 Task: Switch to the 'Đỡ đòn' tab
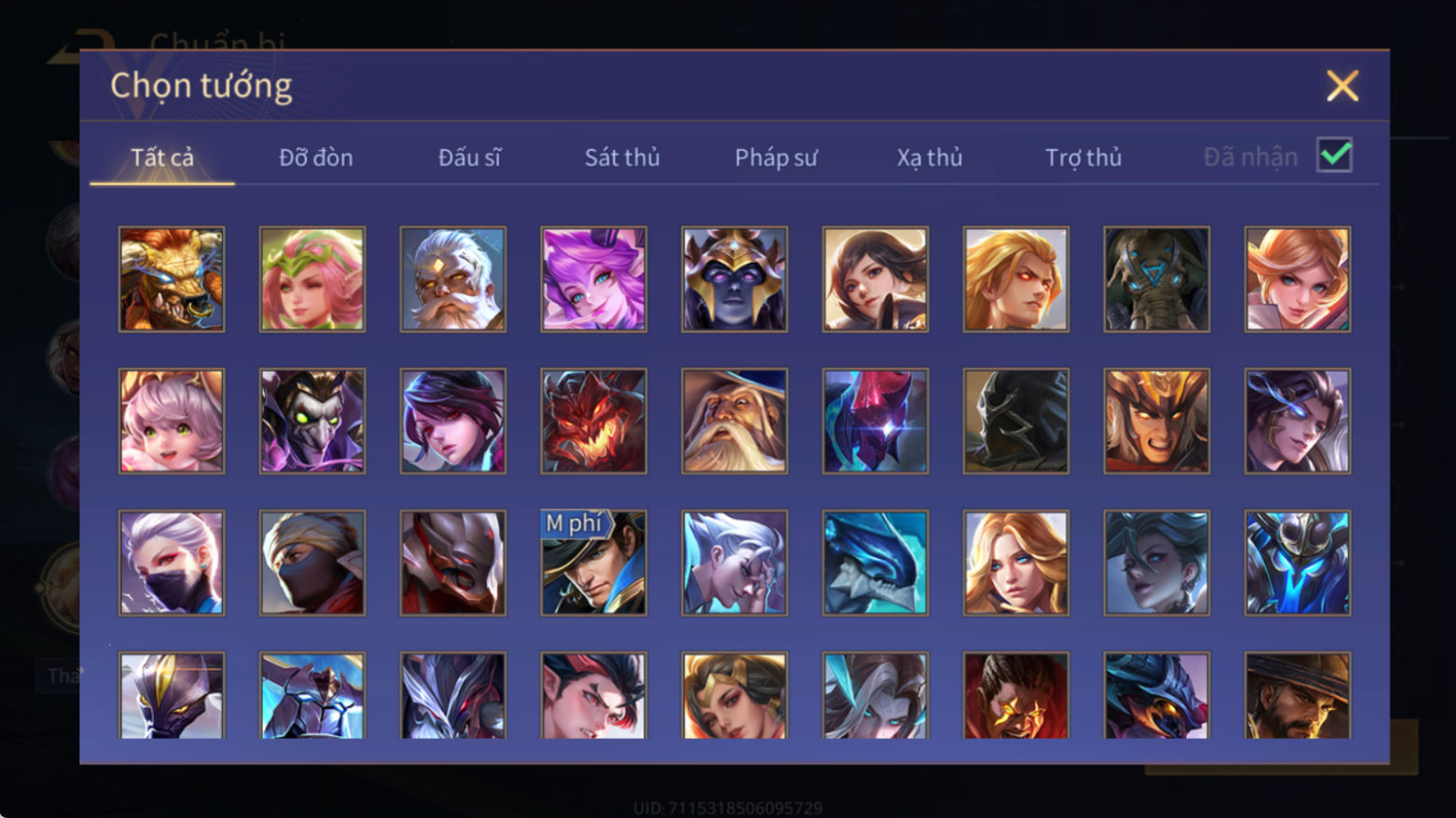tap(316, 157)
